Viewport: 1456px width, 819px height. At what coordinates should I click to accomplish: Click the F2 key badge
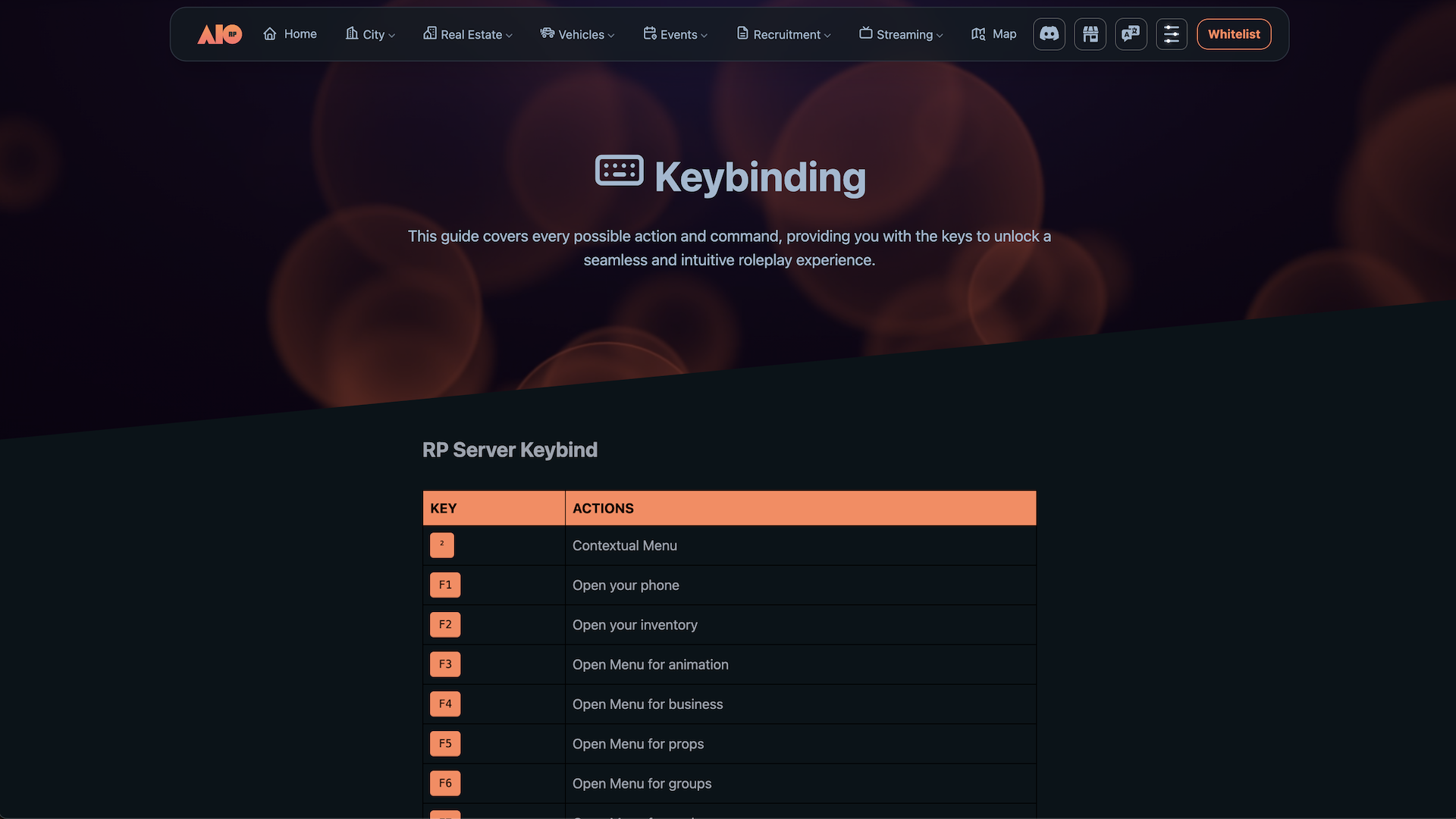click(445, 625)
